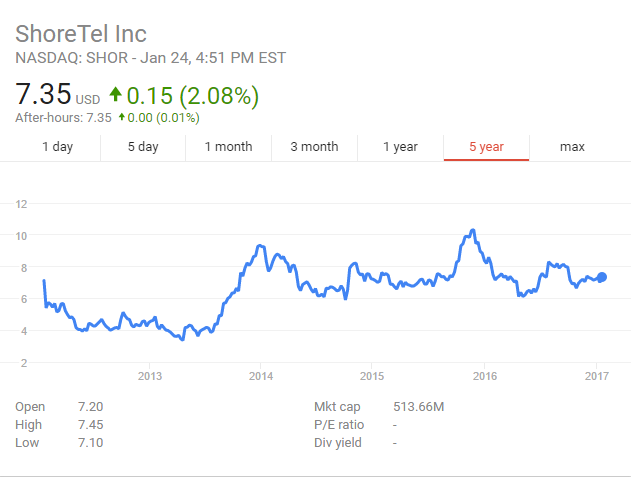Viewport: 631px width, 477px height.
Task: Switch to the 1 day tab
Action: click(x=57, y=147)
